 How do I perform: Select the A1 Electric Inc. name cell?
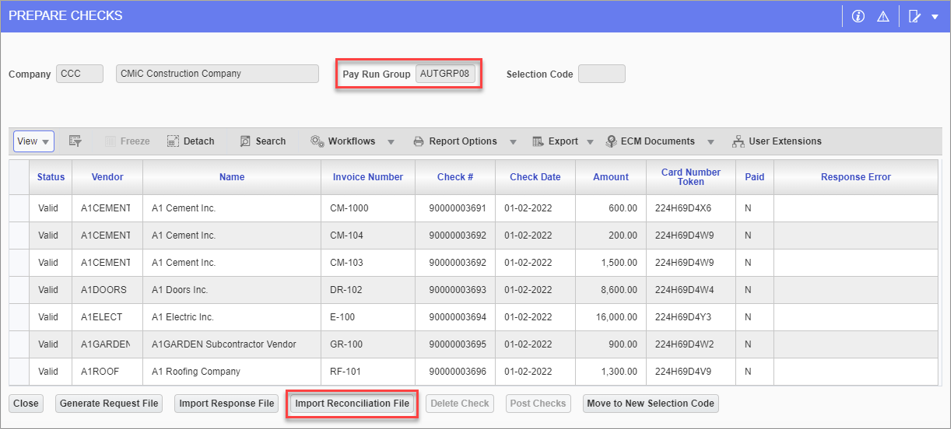pos(232,317)
